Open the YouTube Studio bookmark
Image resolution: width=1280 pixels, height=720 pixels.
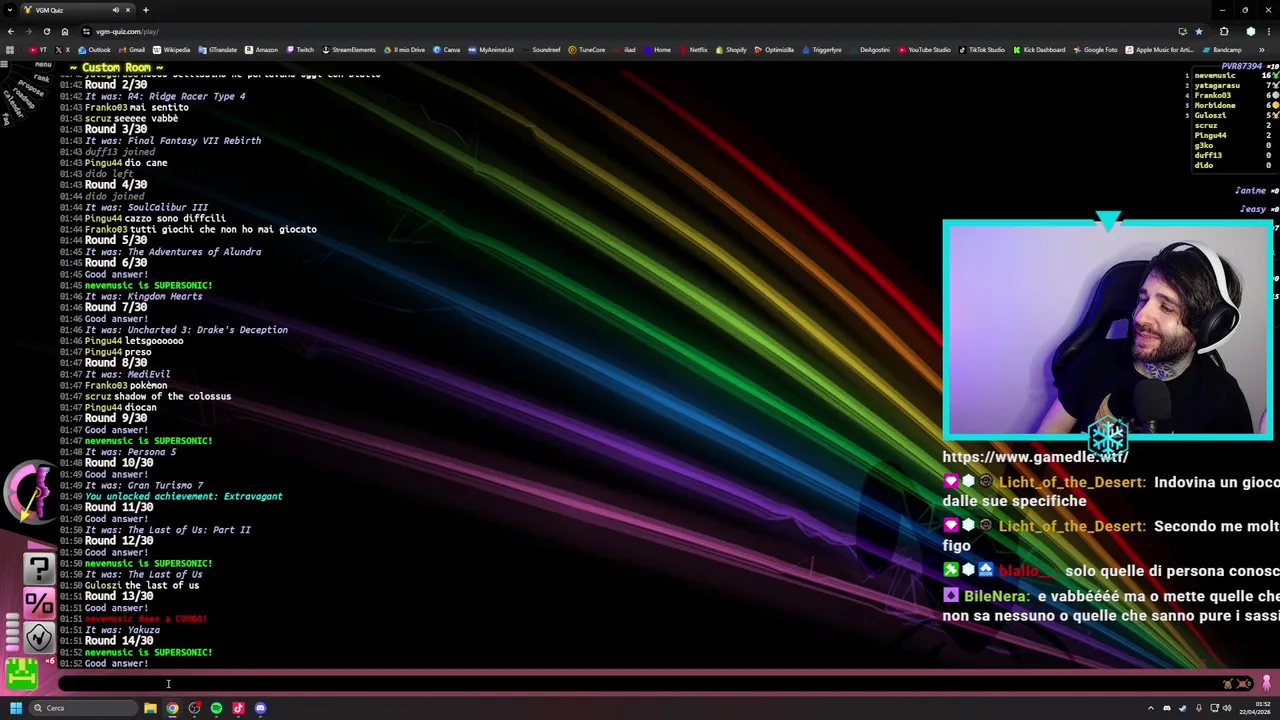[924, 50]
